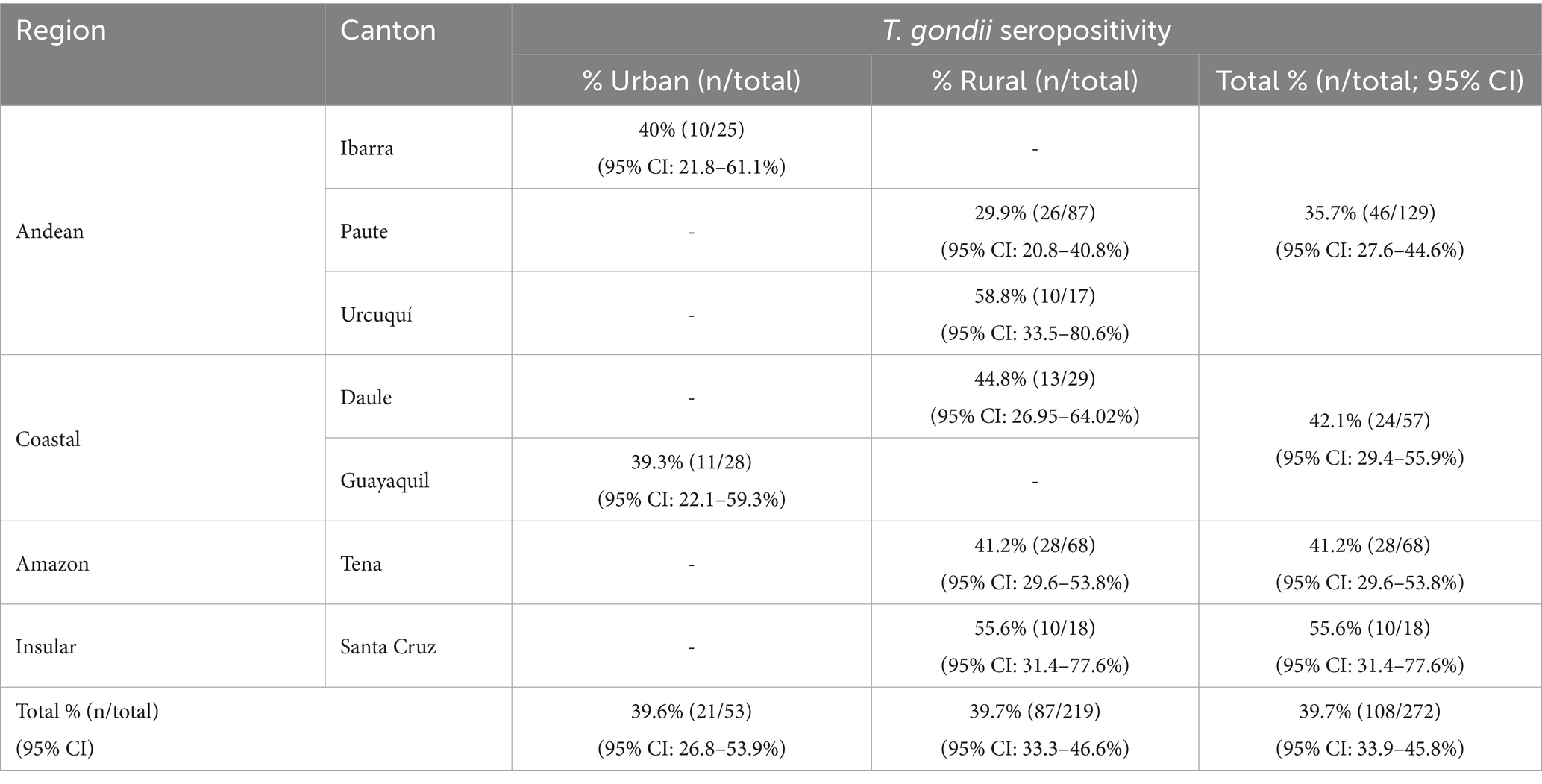This screenshot has width=1542, height=784.
Task: Click the % Rural (n/total) subheader
Action: (x=1035, y=81)
